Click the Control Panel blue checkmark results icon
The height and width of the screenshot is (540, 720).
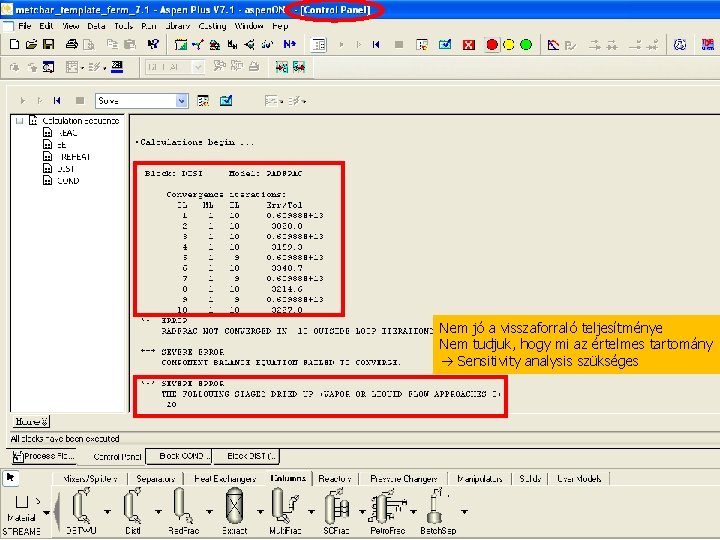click(x=226, y=100)
